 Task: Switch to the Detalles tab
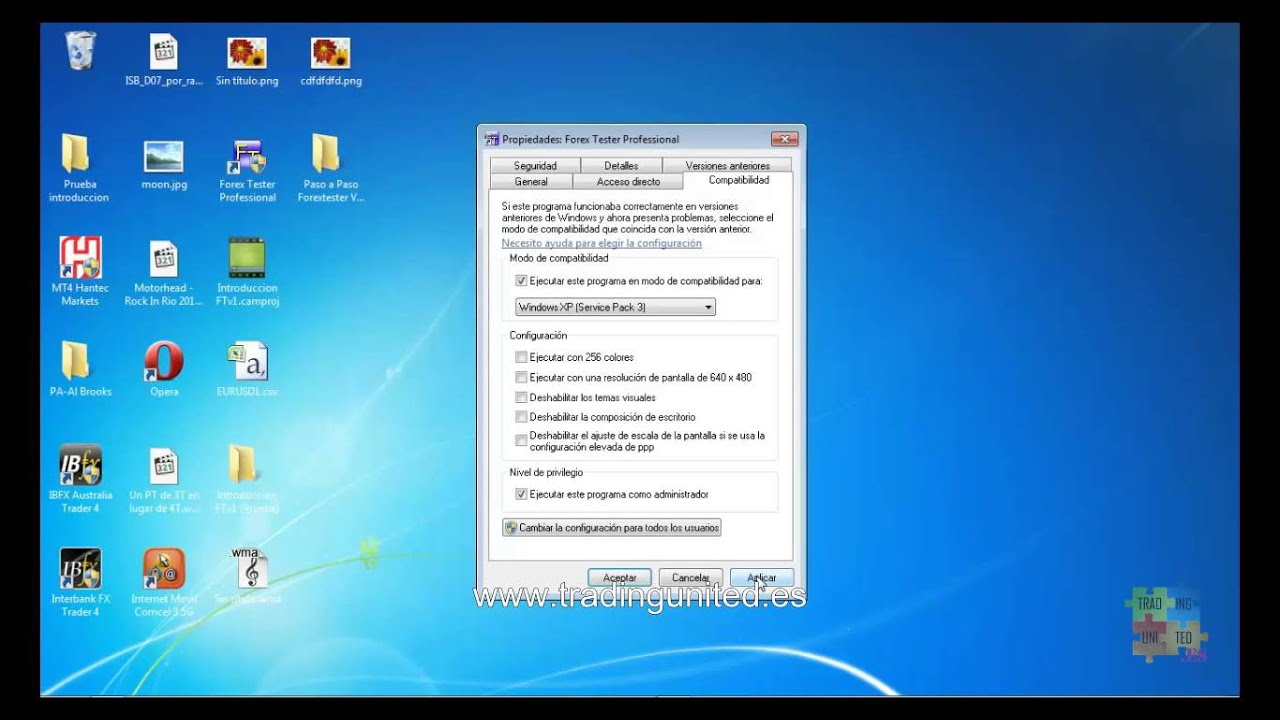click(621, 166)
